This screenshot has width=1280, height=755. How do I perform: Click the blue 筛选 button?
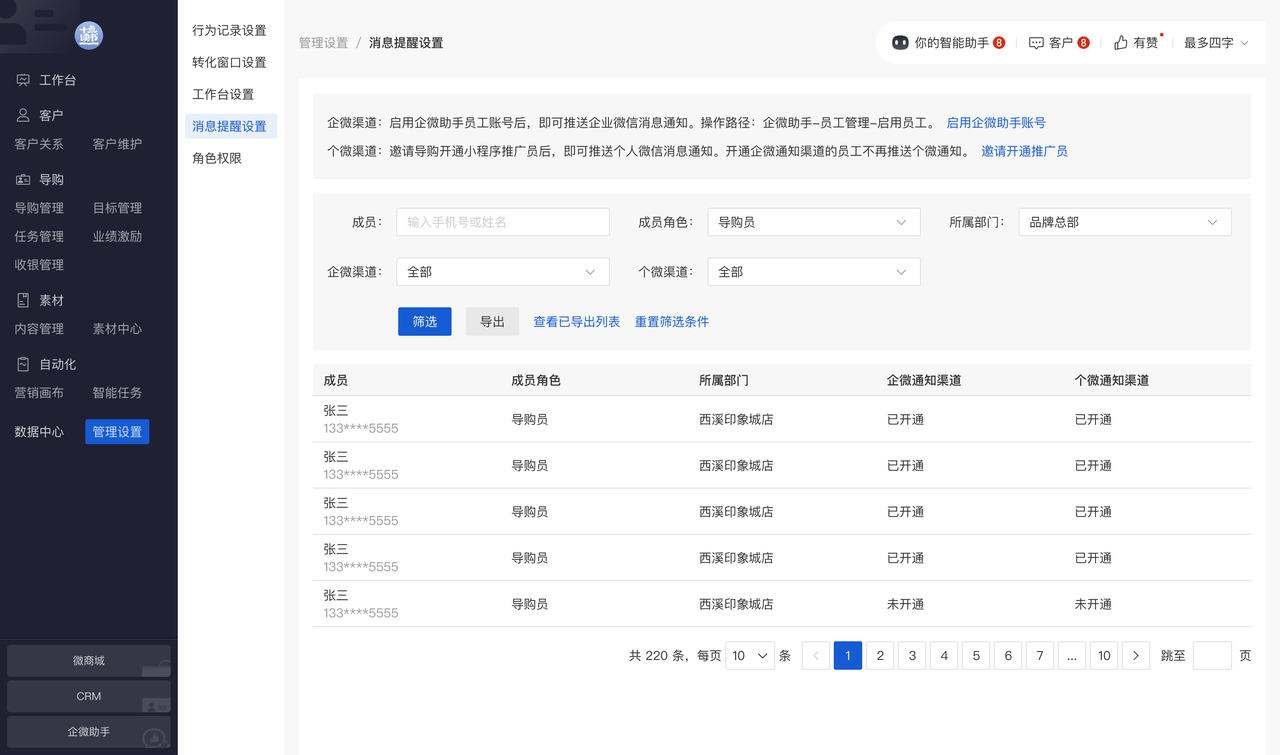click(425, 321)
